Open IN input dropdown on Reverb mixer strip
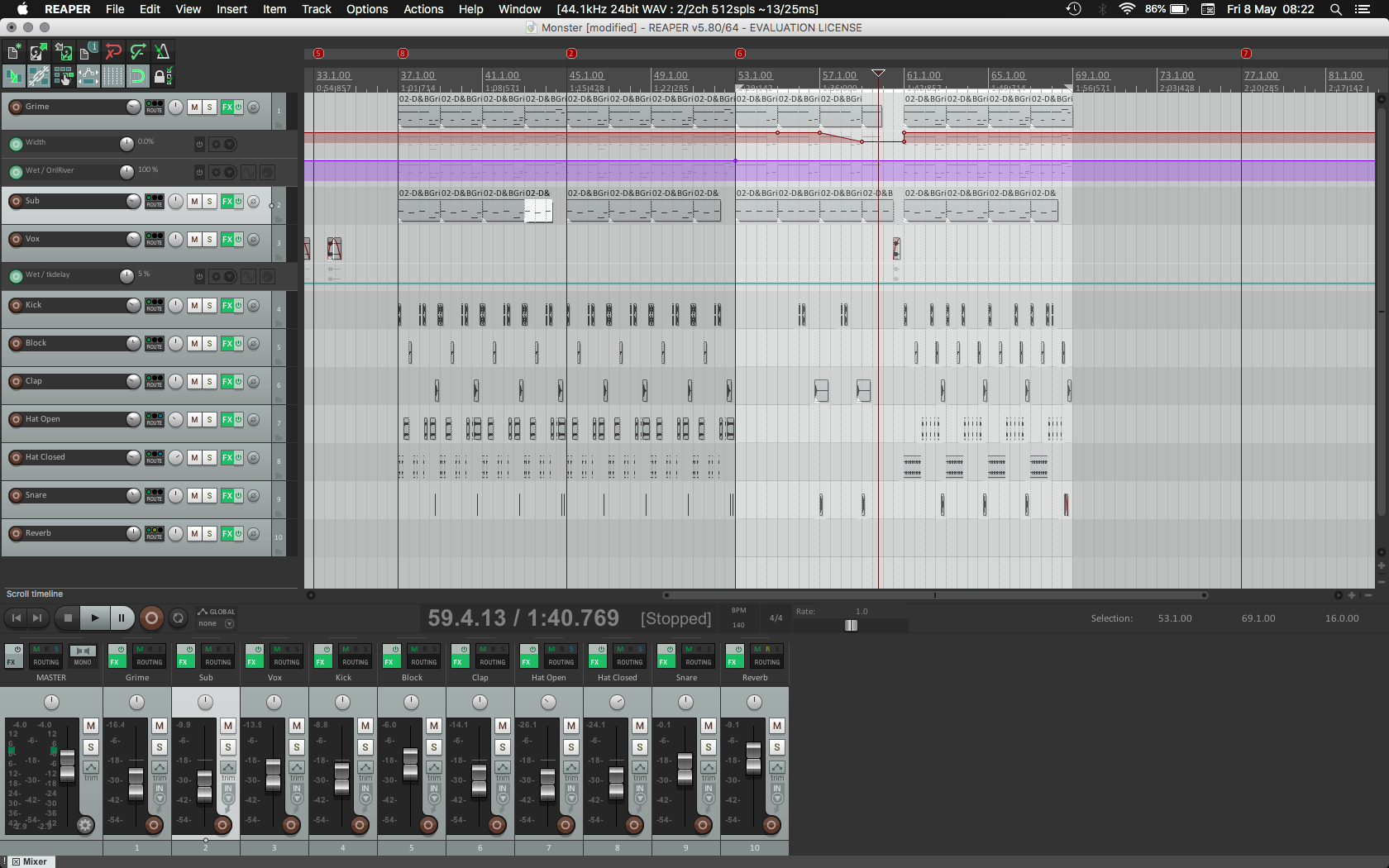 tap(777, 794)
